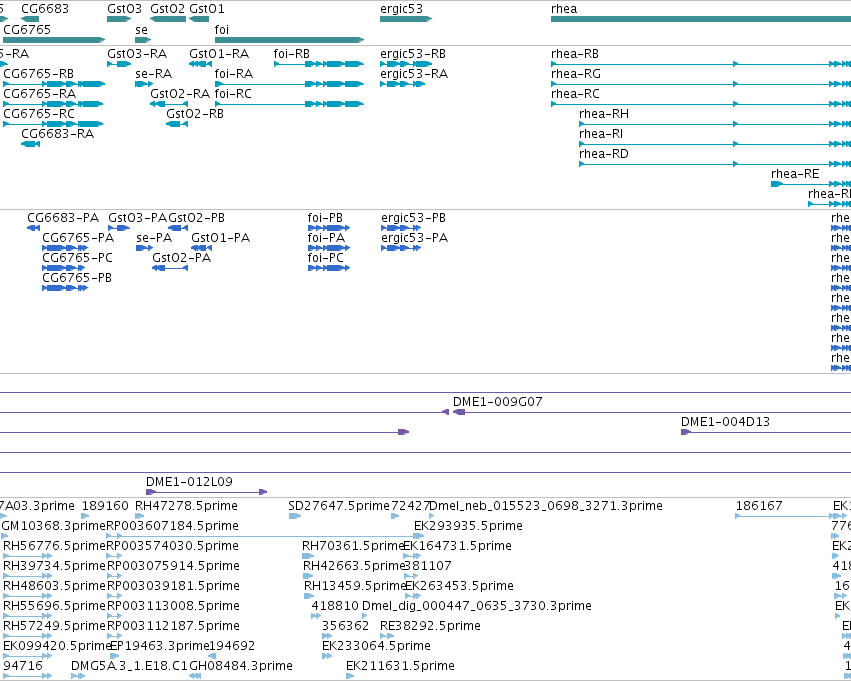Select EST Dmel_dig_000447_0635_3730.3prime
Screen dimensions: 851x681
(477, 607)
